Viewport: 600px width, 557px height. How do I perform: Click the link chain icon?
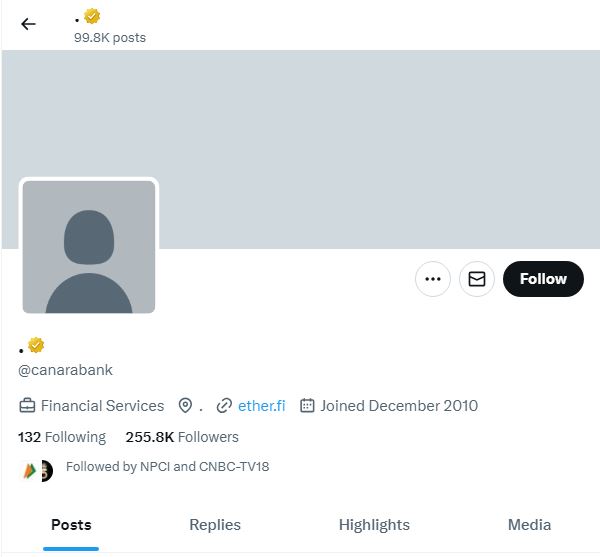click(x=224, y=406)
